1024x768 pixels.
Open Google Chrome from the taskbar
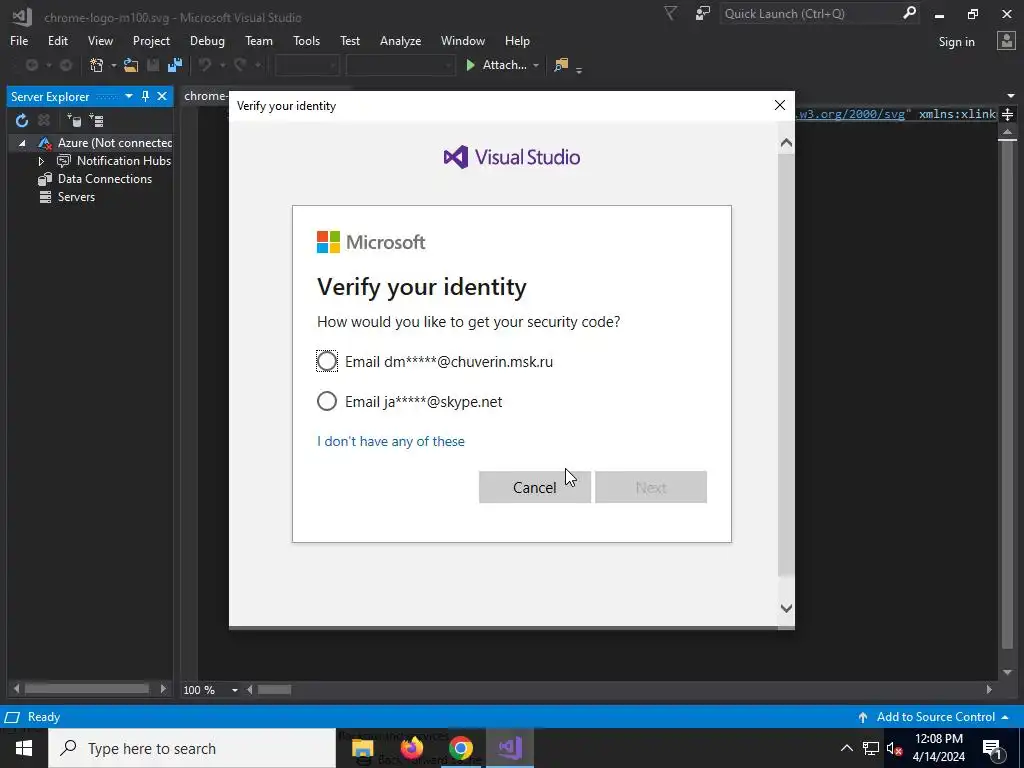[x=460, y=748]
